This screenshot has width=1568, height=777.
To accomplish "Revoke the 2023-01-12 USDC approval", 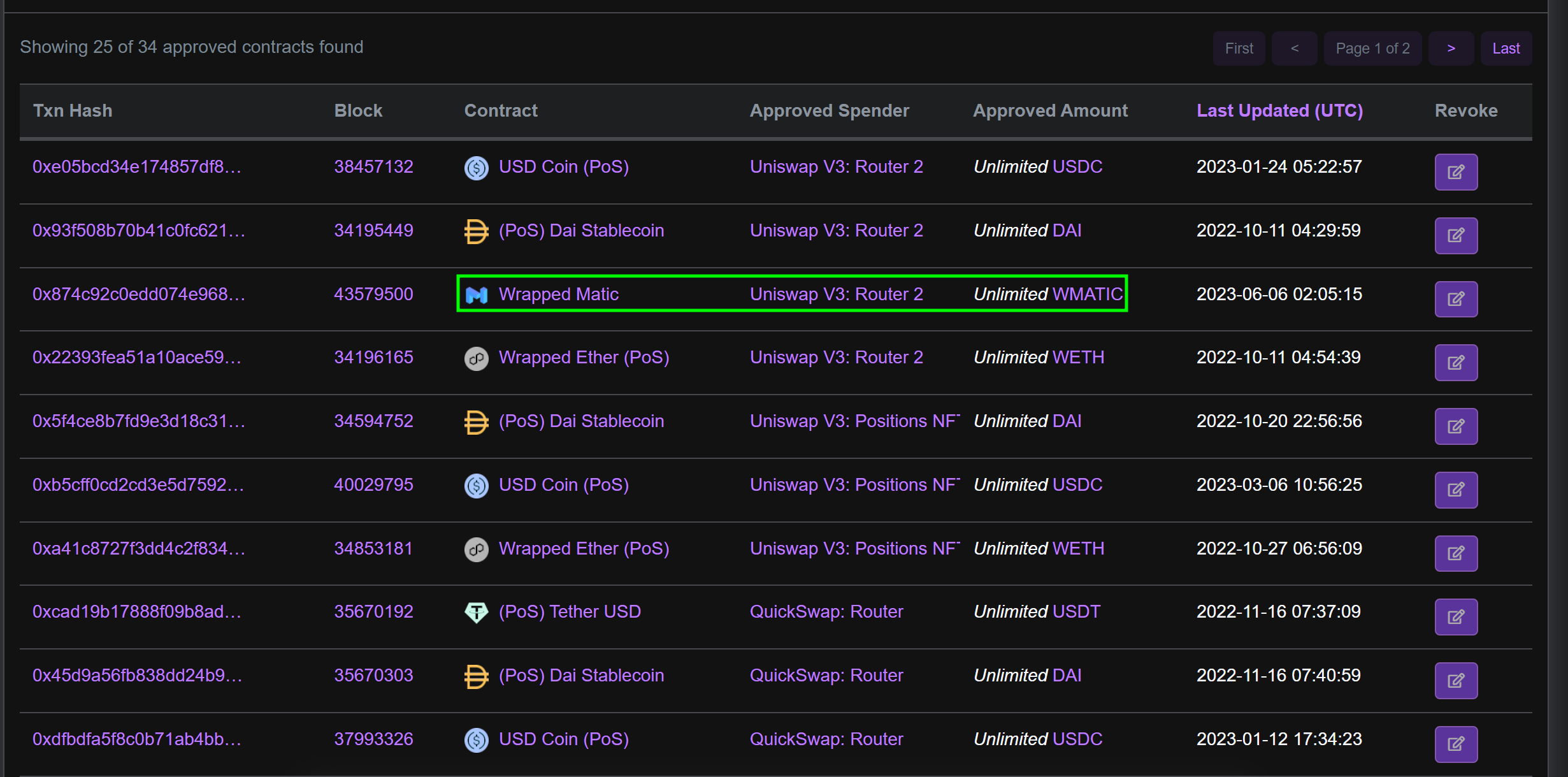I will click(1456, 744).
